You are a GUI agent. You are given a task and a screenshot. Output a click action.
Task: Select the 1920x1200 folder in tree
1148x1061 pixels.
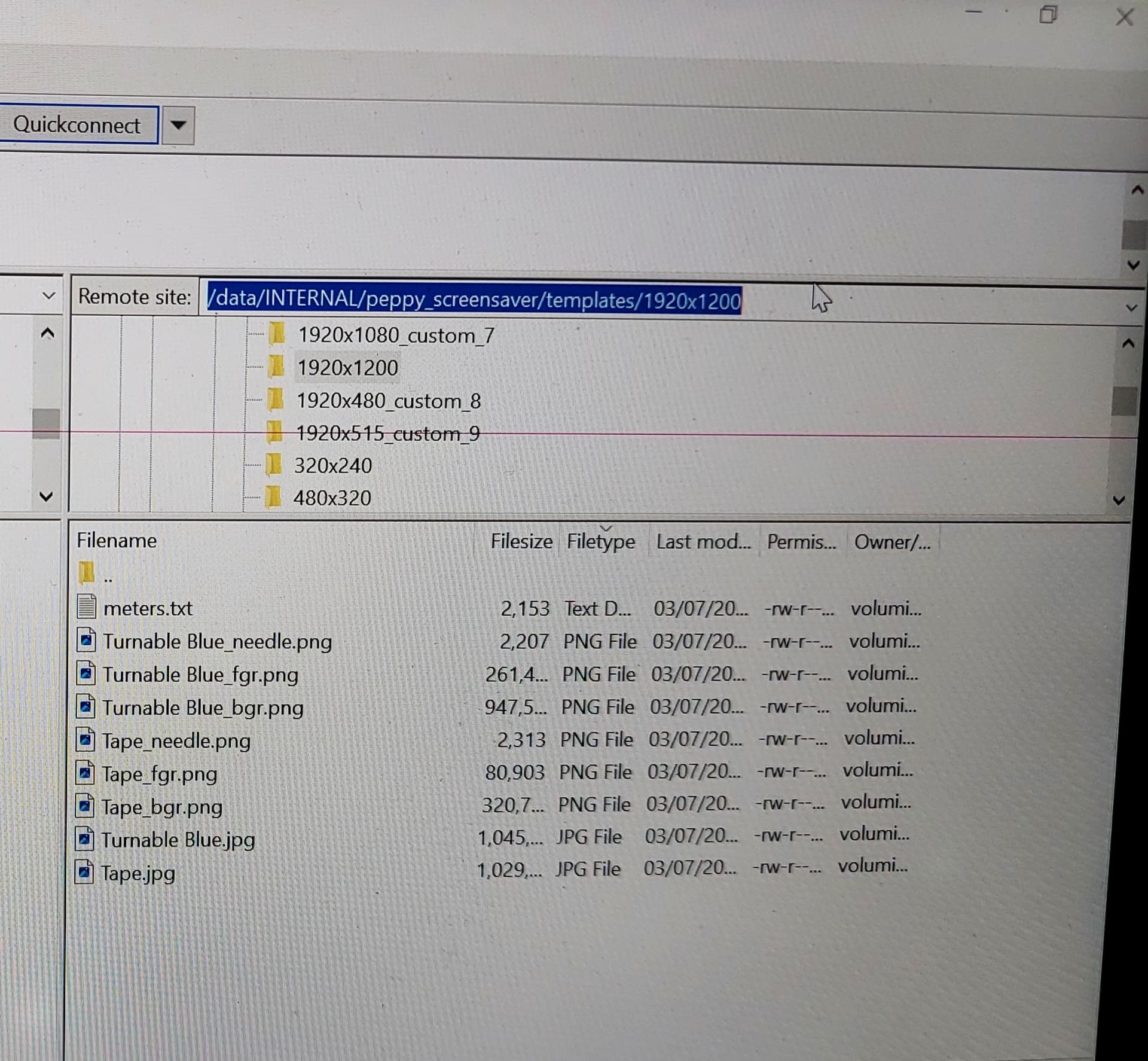[347, 367]
